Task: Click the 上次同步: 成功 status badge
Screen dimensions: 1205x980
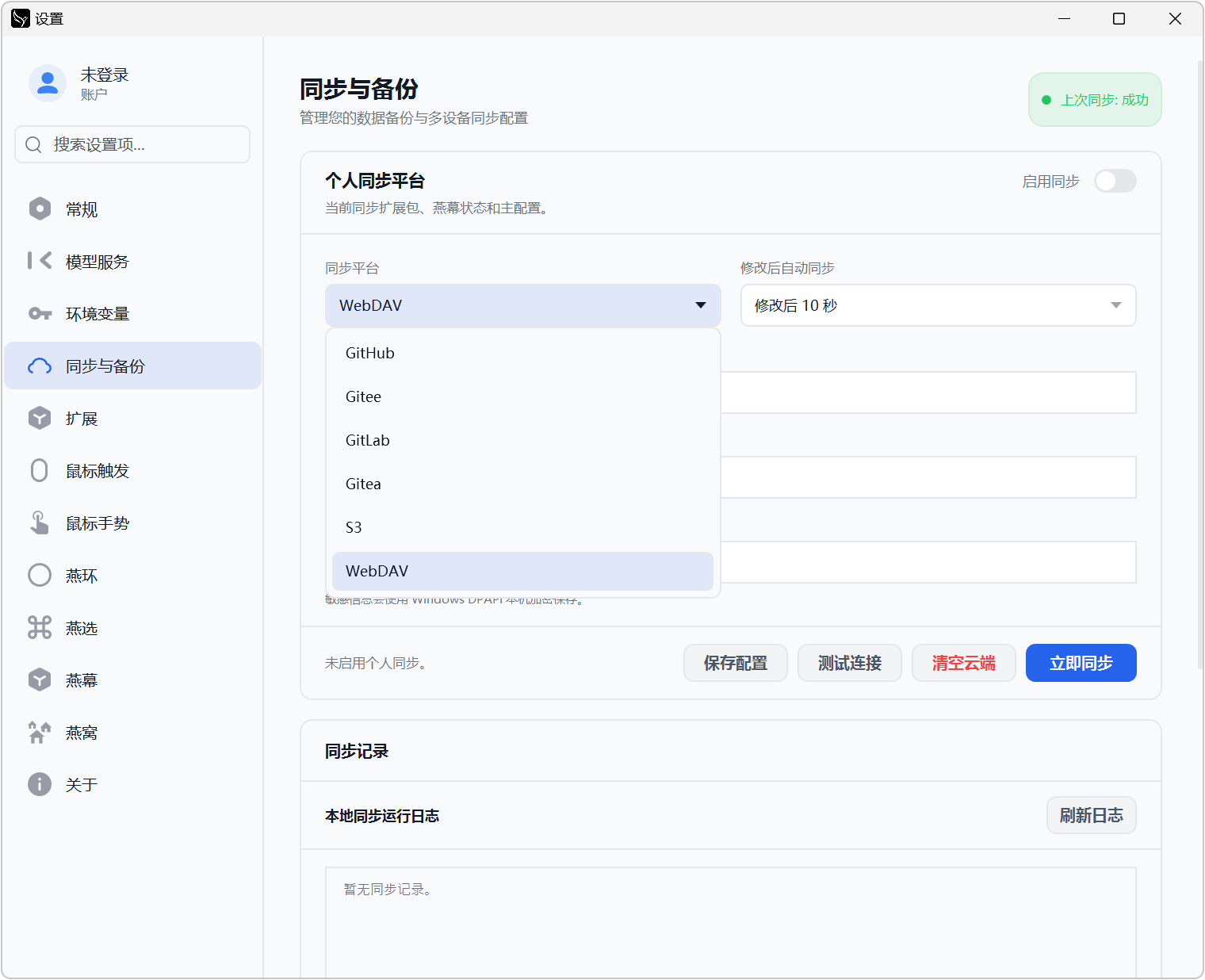Action: (1095, 100)
